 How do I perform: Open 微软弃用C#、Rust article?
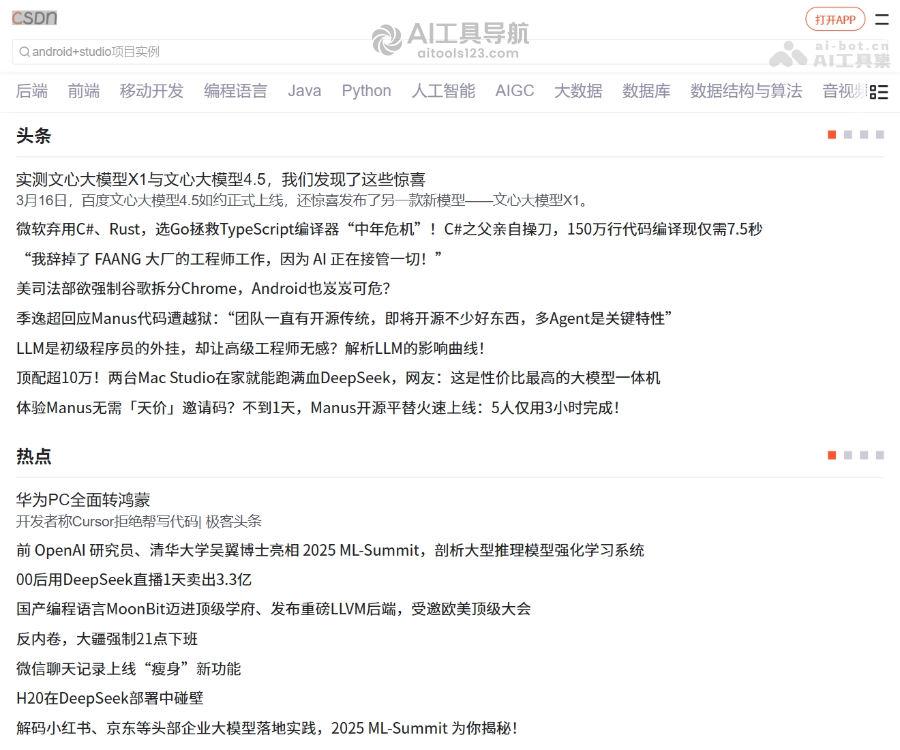tap(389, 230)
